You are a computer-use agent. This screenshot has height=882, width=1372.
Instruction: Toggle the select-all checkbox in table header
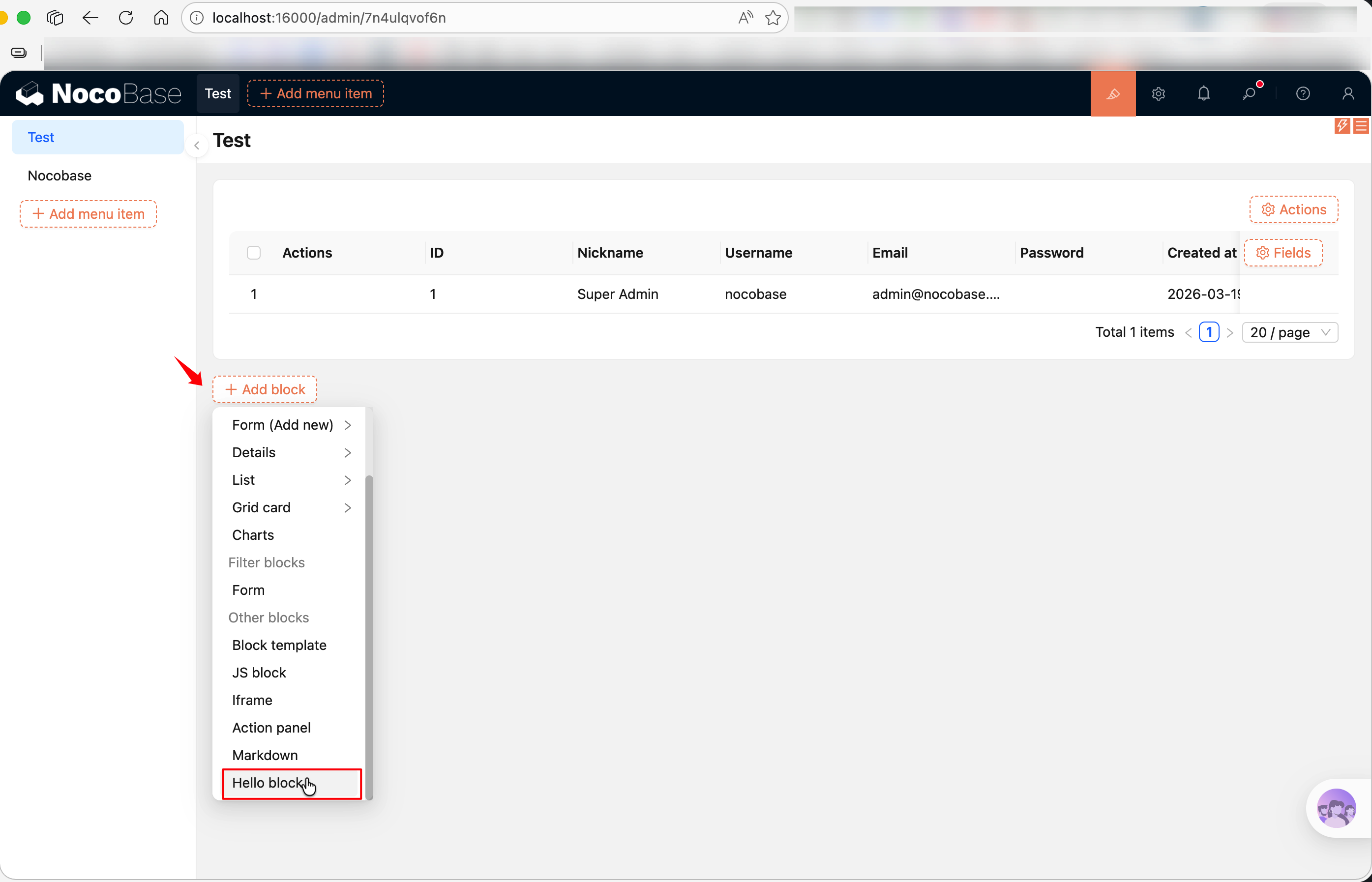(x=254, y=253)
